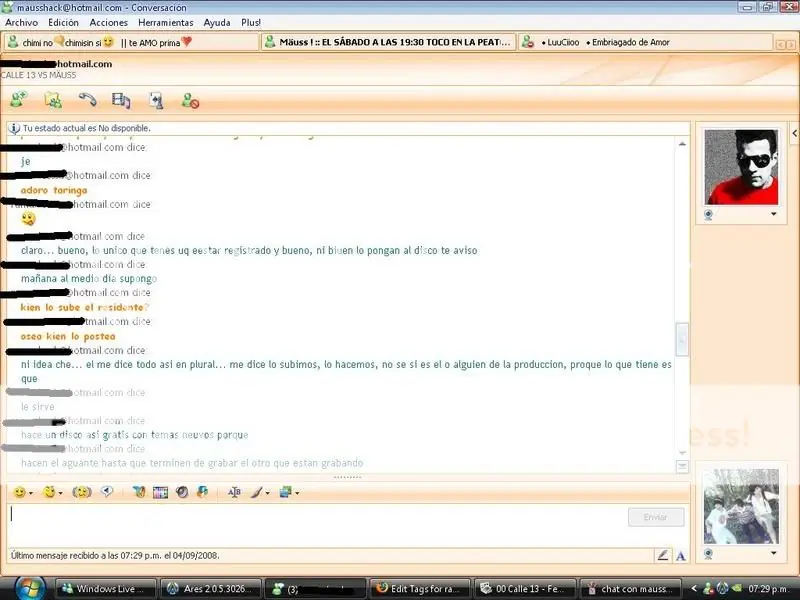Open the Plus! menu

click(251, 22)
